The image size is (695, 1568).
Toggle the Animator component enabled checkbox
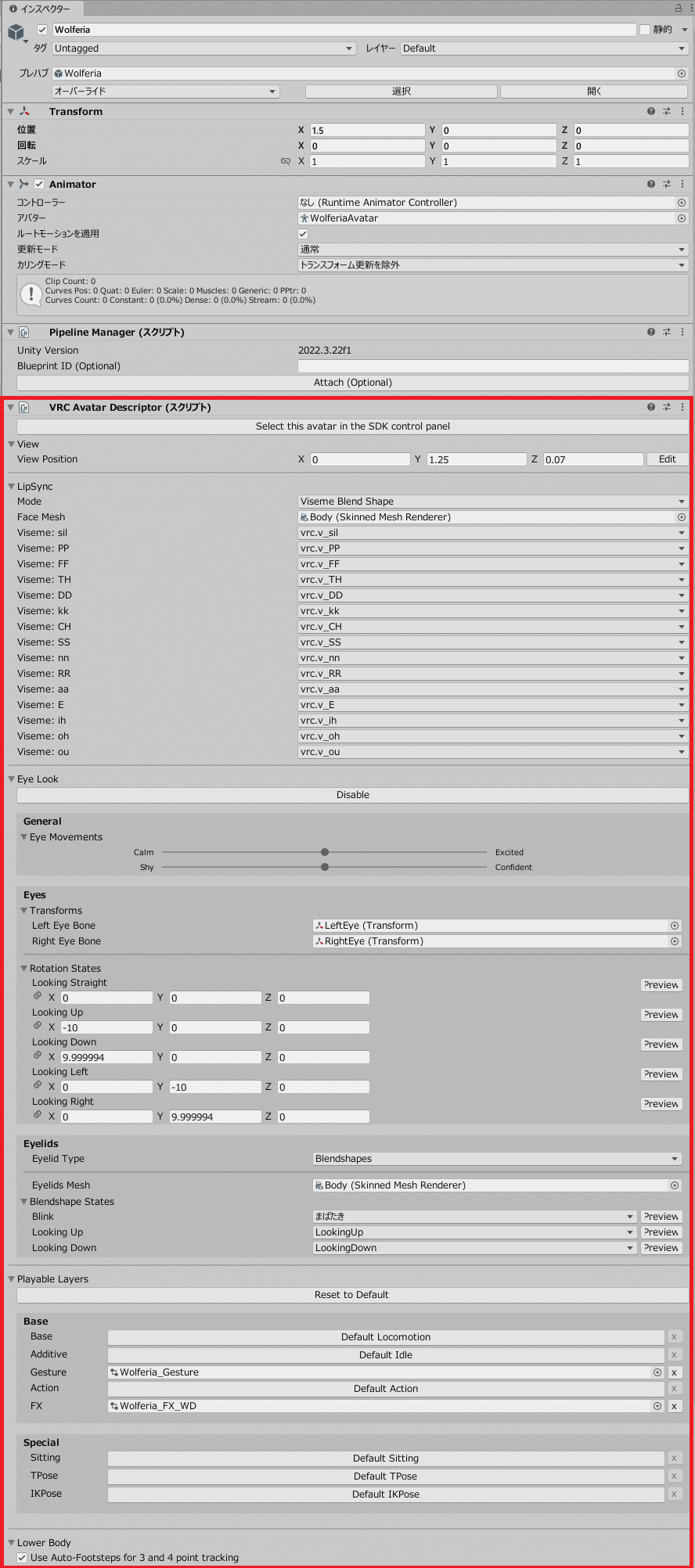(x=39, y=184)
